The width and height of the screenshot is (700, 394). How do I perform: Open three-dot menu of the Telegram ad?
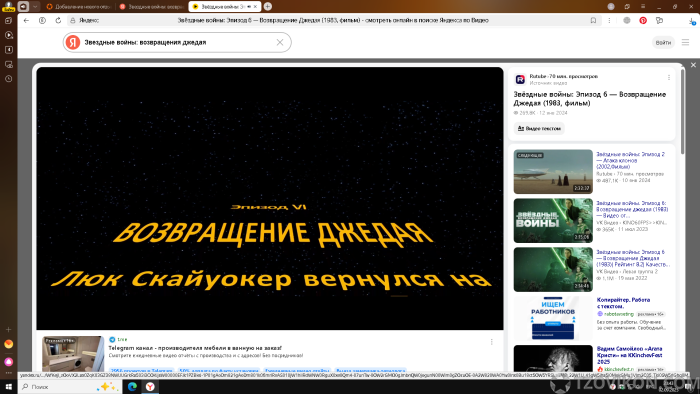point(492,342)
